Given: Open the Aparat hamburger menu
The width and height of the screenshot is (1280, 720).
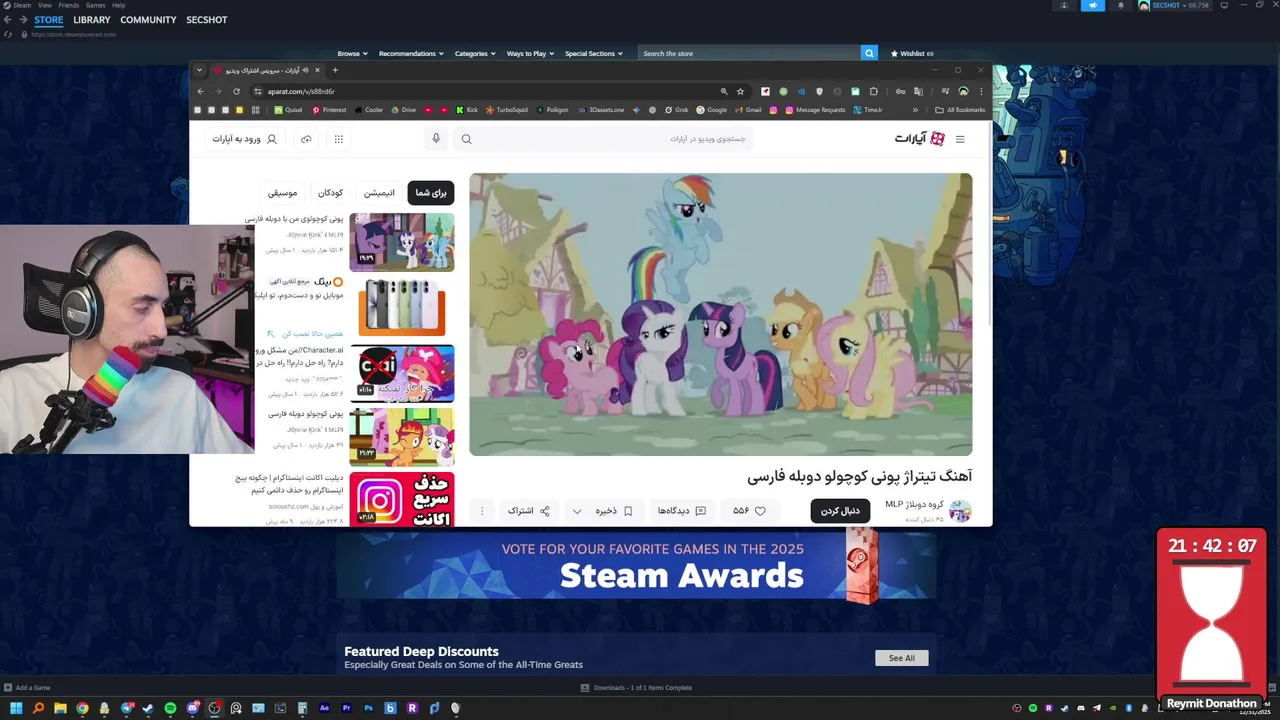Looking at the screenshot, I should (960, 139).
